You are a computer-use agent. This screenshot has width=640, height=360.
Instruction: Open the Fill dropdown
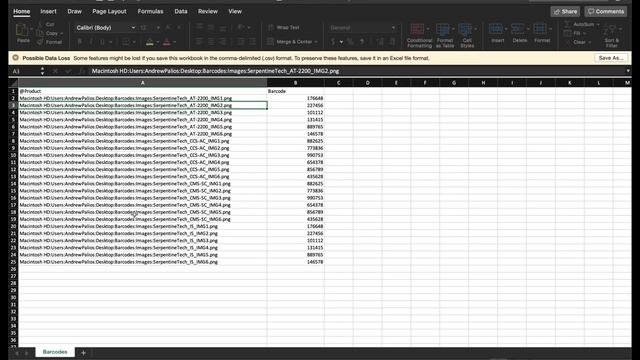[x=576, y=33]
